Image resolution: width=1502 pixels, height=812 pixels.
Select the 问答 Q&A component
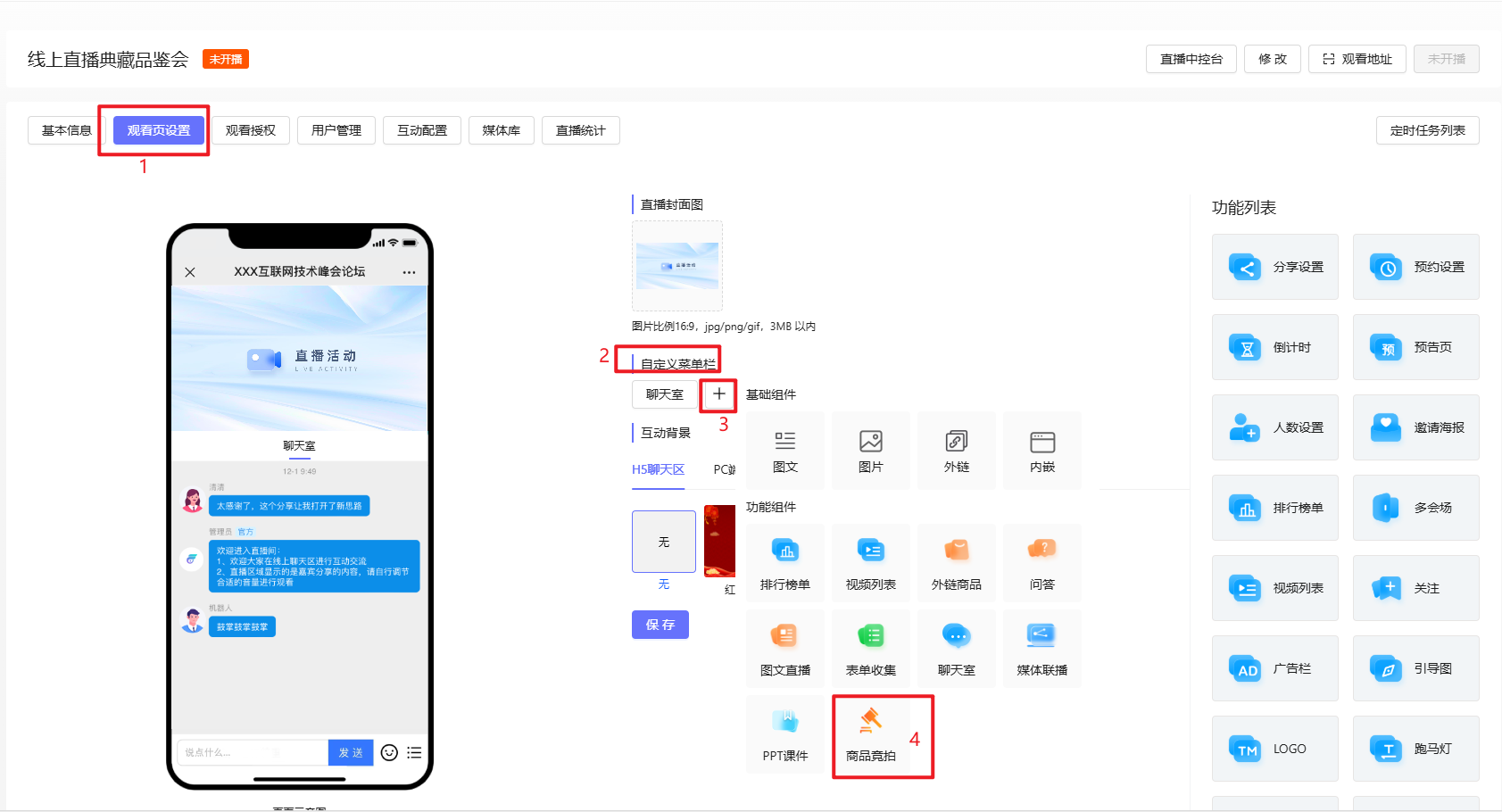pos(1041,562)
